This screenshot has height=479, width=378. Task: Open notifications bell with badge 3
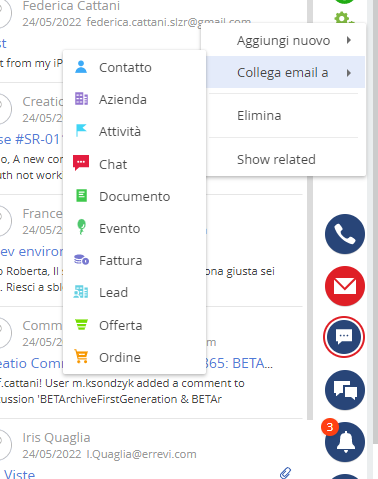(x=345, y=442)
